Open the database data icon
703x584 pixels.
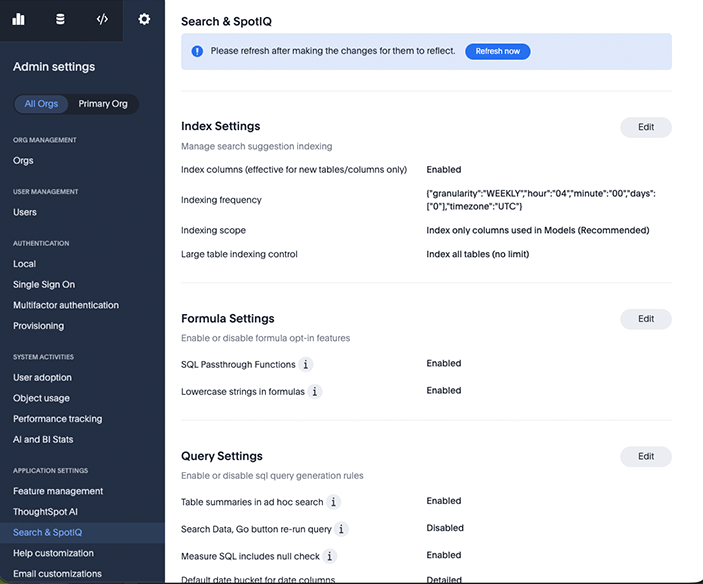[60, 19]
